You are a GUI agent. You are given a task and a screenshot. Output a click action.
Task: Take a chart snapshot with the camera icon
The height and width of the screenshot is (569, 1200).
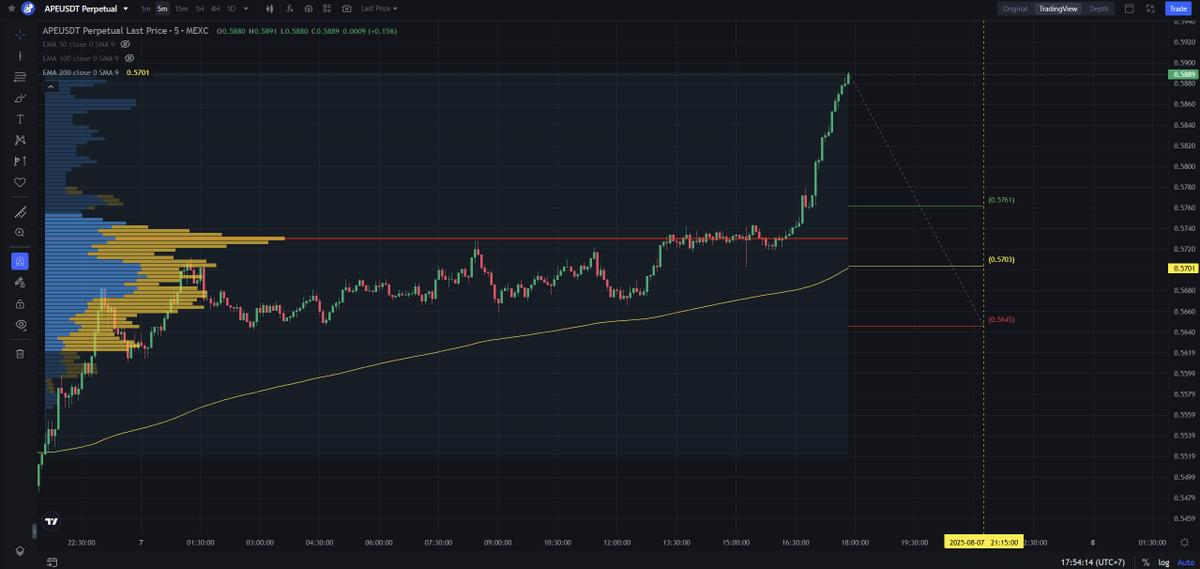347,8
